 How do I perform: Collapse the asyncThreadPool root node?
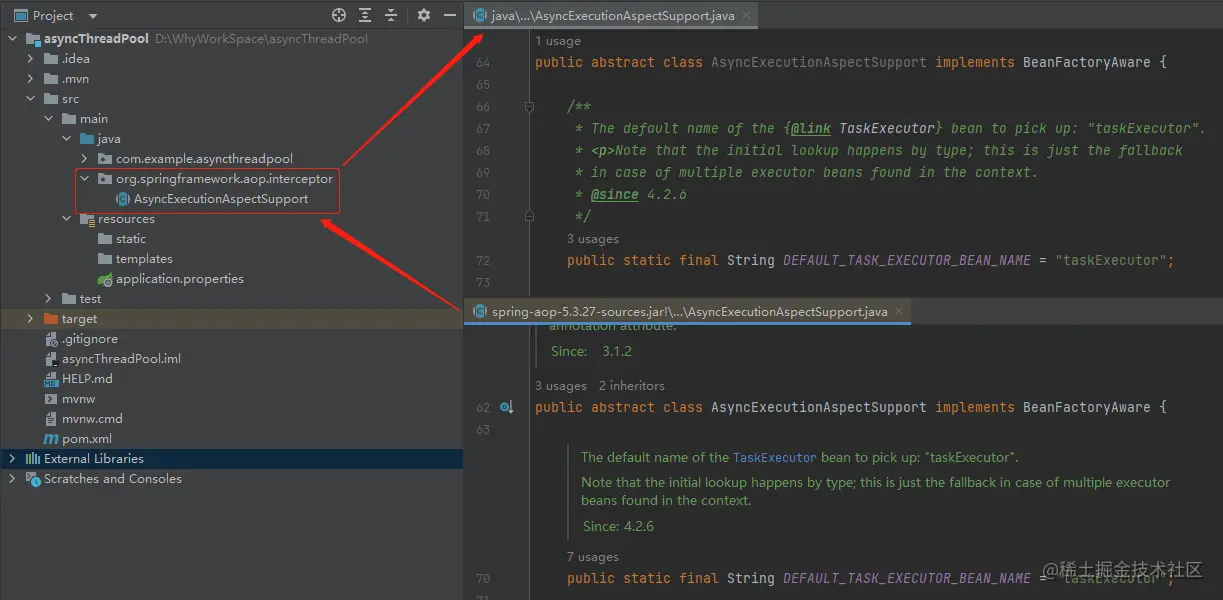coord(13,39)
